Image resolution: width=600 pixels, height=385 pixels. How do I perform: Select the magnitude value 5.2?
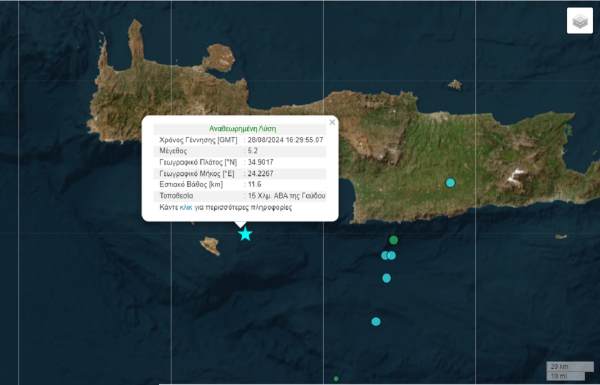point(253,151)
